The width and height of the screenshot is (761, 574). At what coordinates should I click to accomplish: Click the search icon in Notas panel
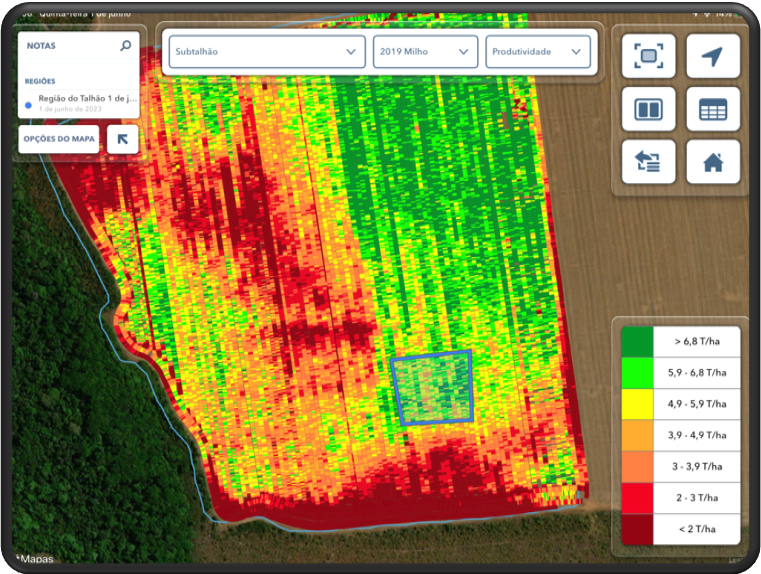[x=125, y=46]
